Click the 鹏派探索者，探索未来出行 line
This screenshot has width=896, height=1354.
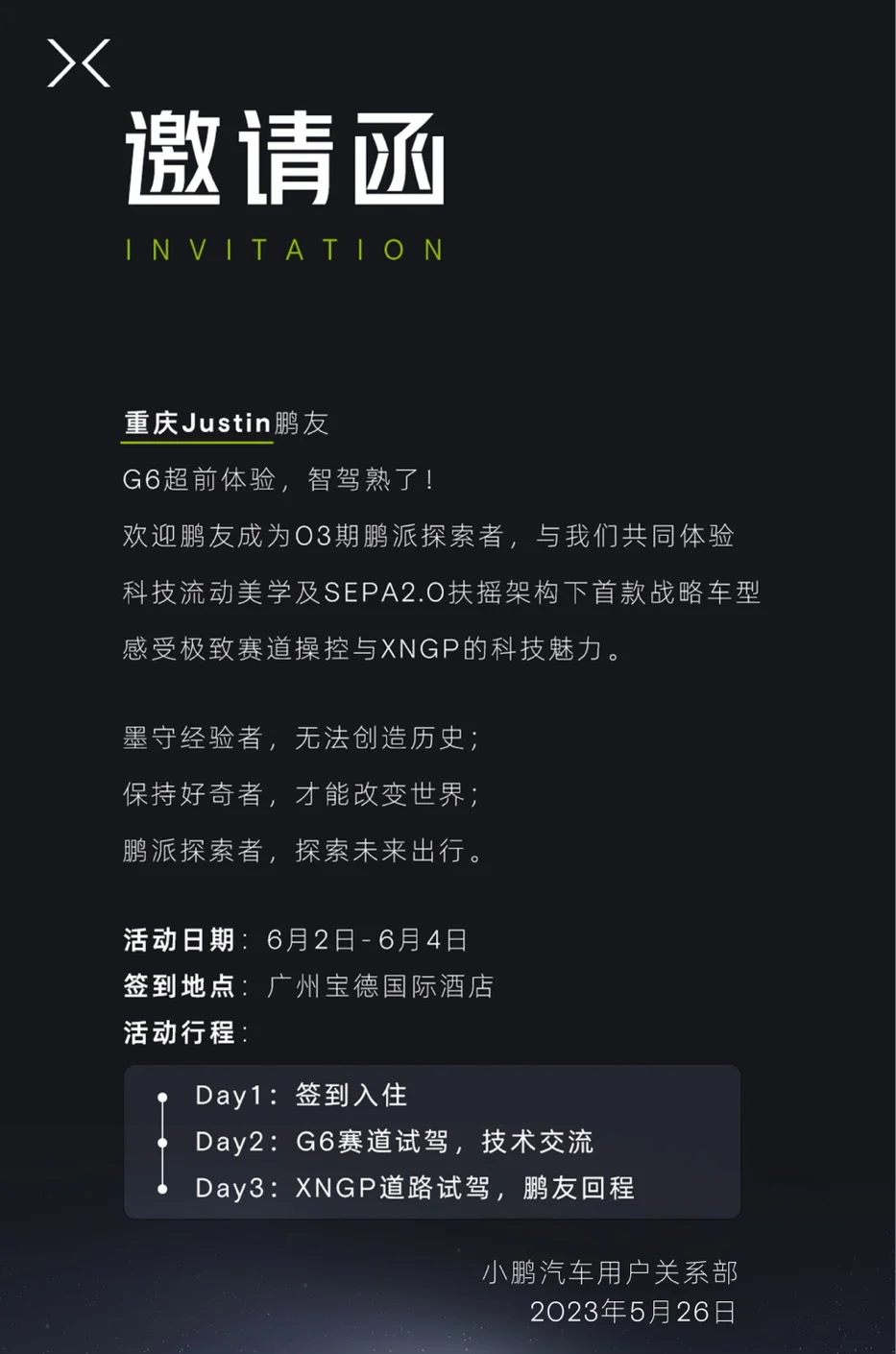[x=303, y=851]
